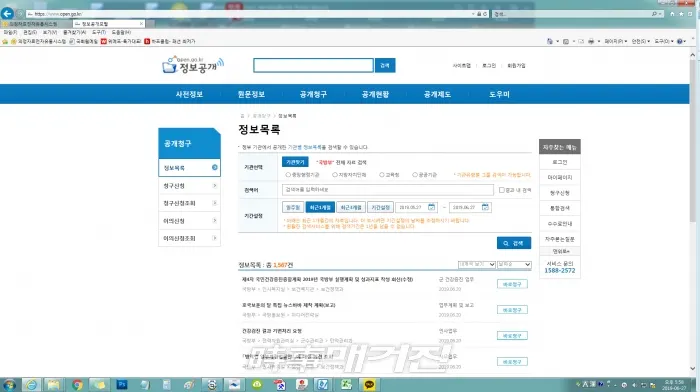This screenshot has width=700, height=392.
Task: Open the 원문정보 navigation menu
Action: tap(251, 94)
